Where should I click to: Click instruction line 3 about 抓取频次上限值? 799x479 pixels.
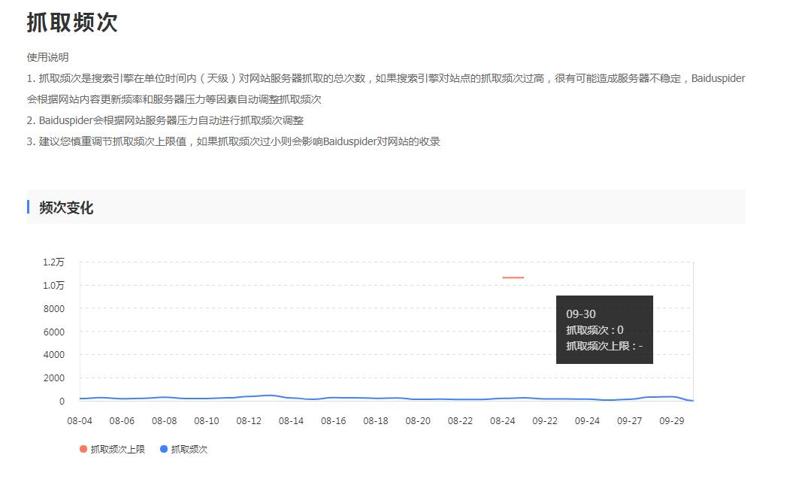pos(233,141)
